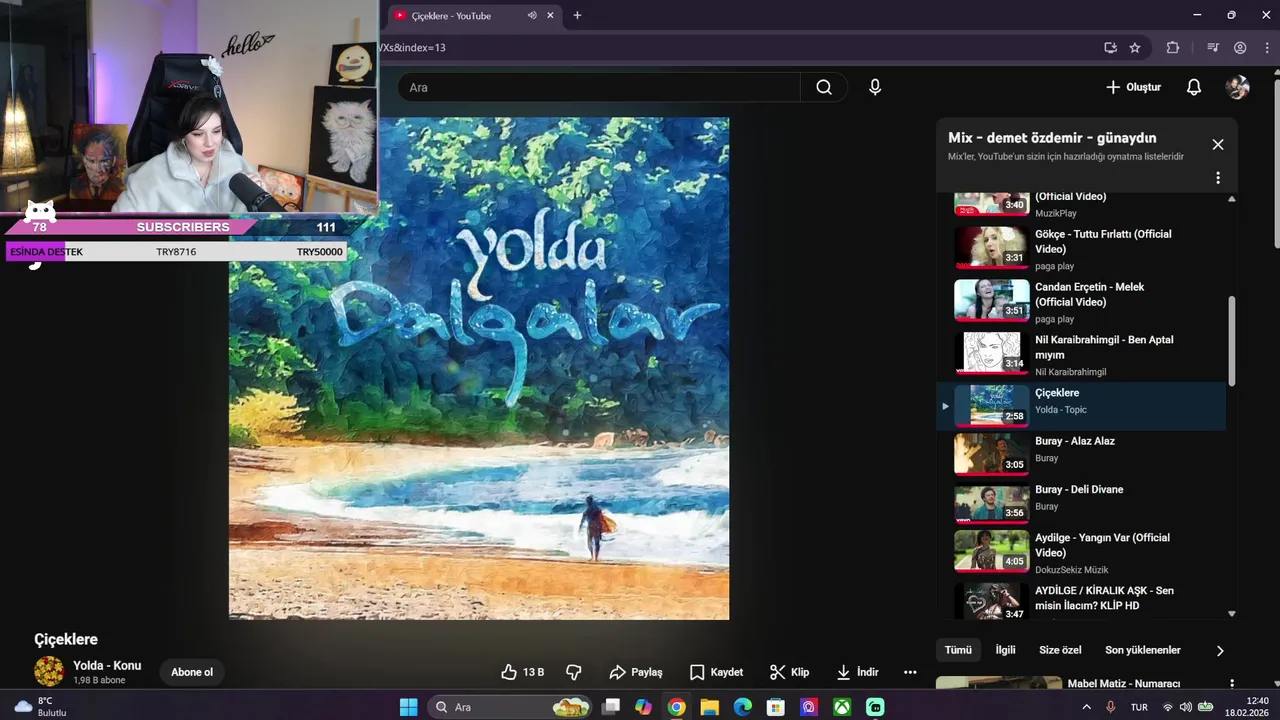The image size is (1280, 720).
Task: Show hidden system tray icons chevron
Action: (x=1087, y=707)
